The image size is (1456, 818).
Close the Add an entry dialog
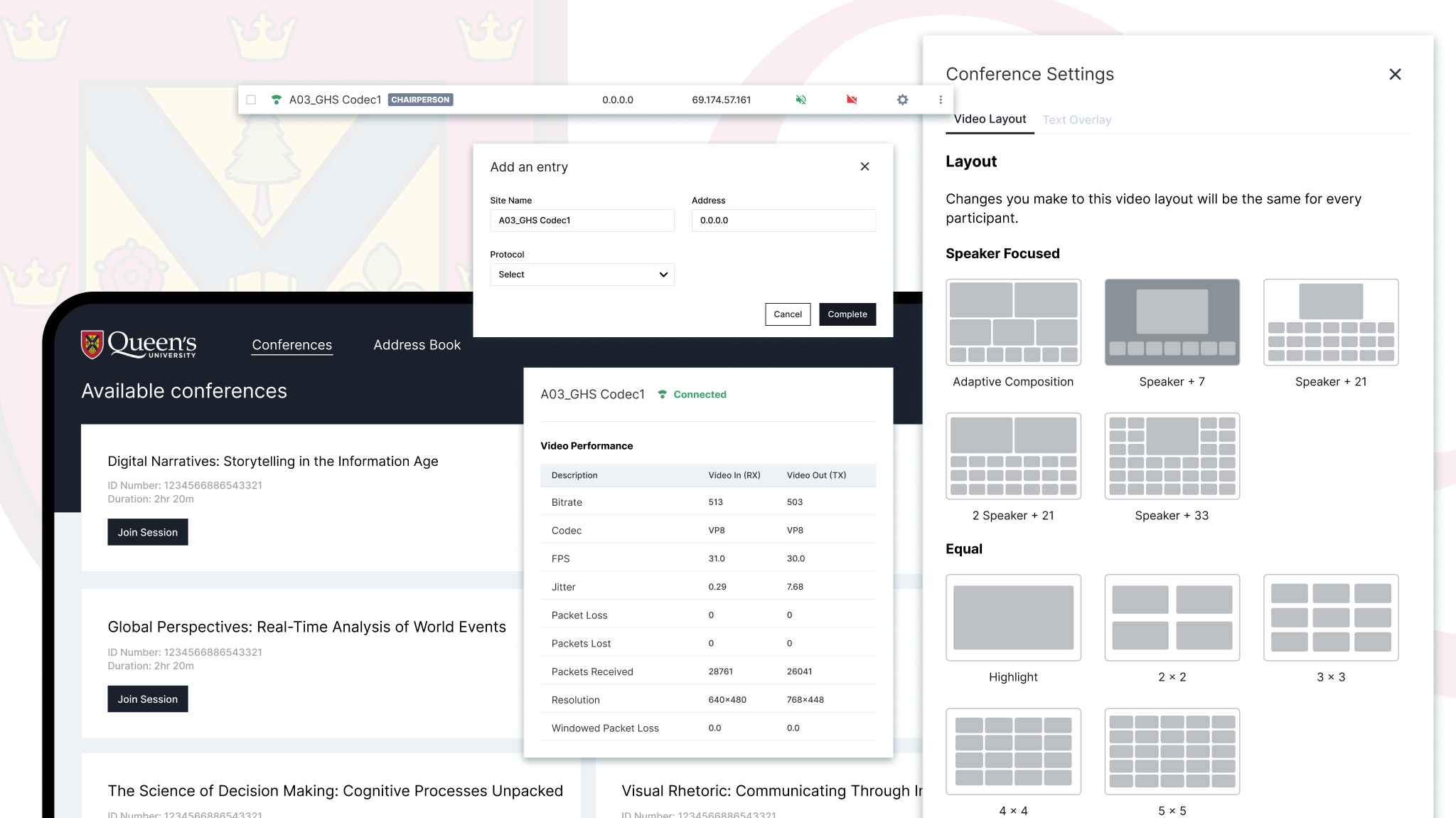point(864,166)
